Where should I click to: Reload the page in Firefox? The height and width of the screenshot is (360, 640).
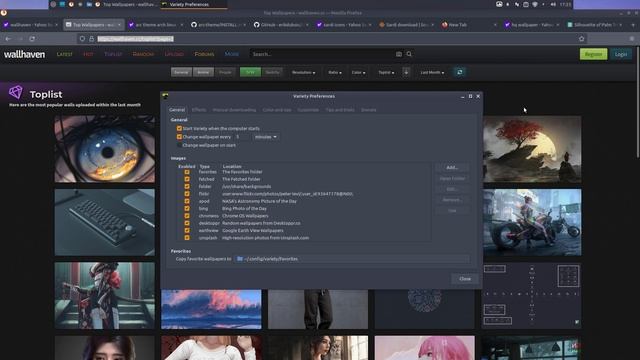click(32, 39)
